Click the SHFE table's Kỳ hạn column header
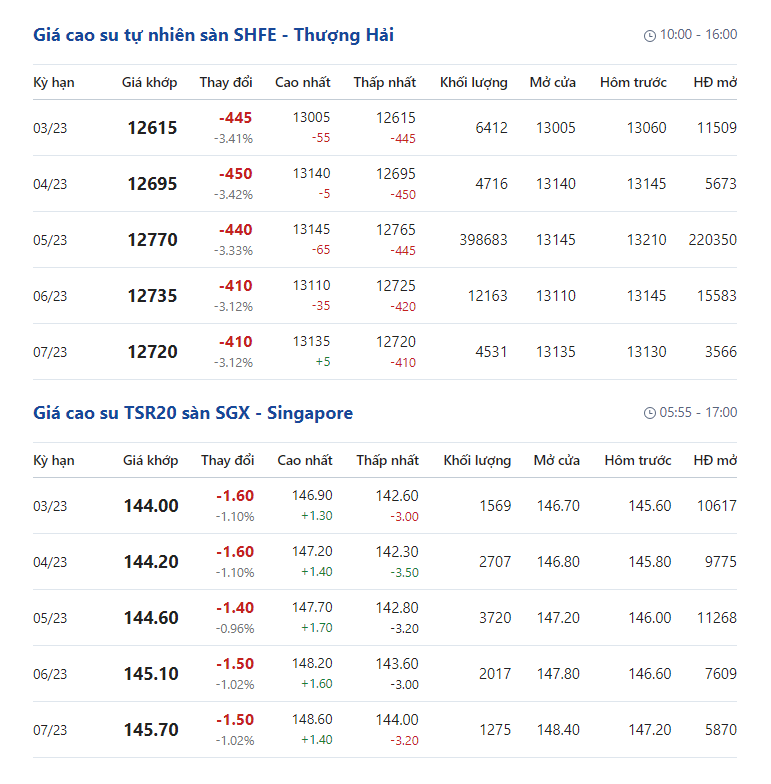The image size is (771, 784). tap(54, 82)
